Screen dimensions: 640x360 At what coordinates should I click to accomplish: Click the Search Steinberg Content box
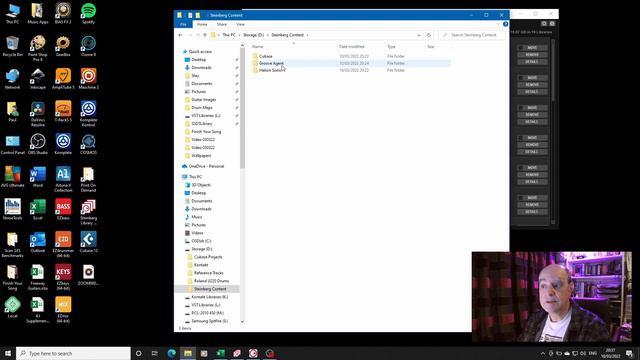tap(472, 35)
